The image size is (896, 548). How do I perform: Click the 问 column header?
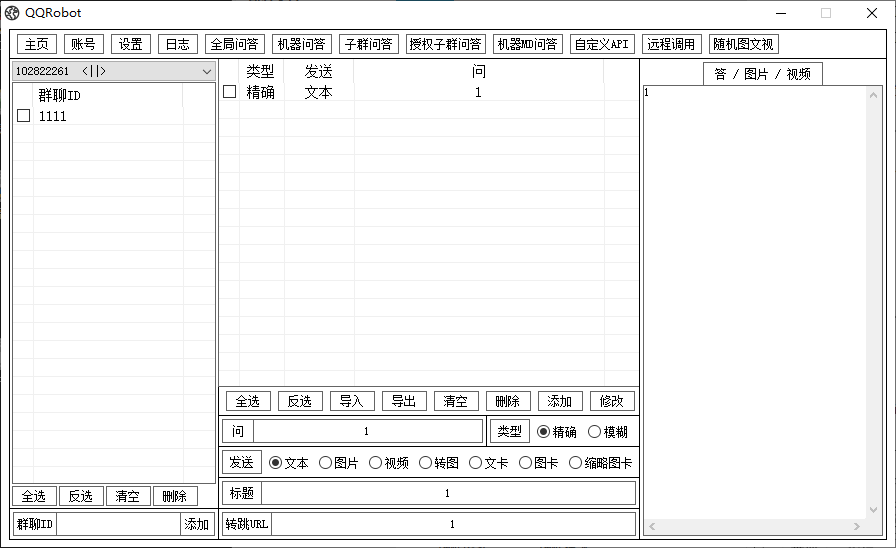point(478,72)
